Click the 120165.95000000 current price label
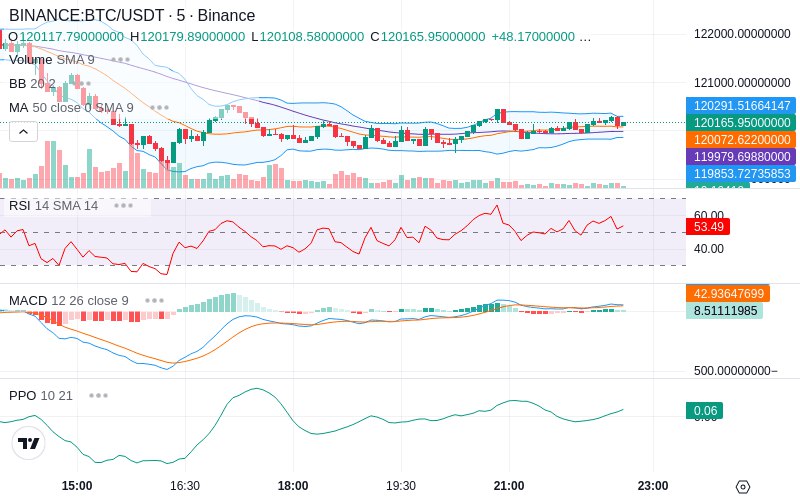Image resolution: width=800 pixels, height=500 pixels. [x=742, y=122]
